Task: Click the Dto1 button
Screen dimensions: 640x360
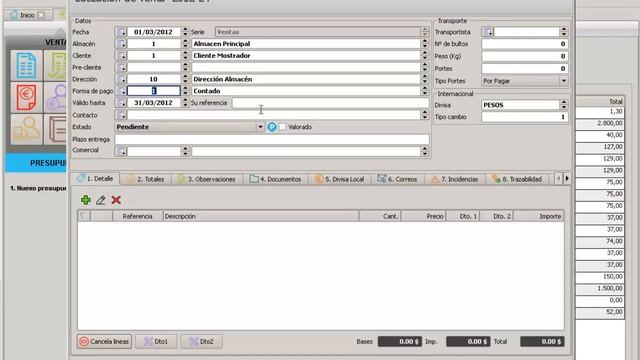Action: pos(156,342)
